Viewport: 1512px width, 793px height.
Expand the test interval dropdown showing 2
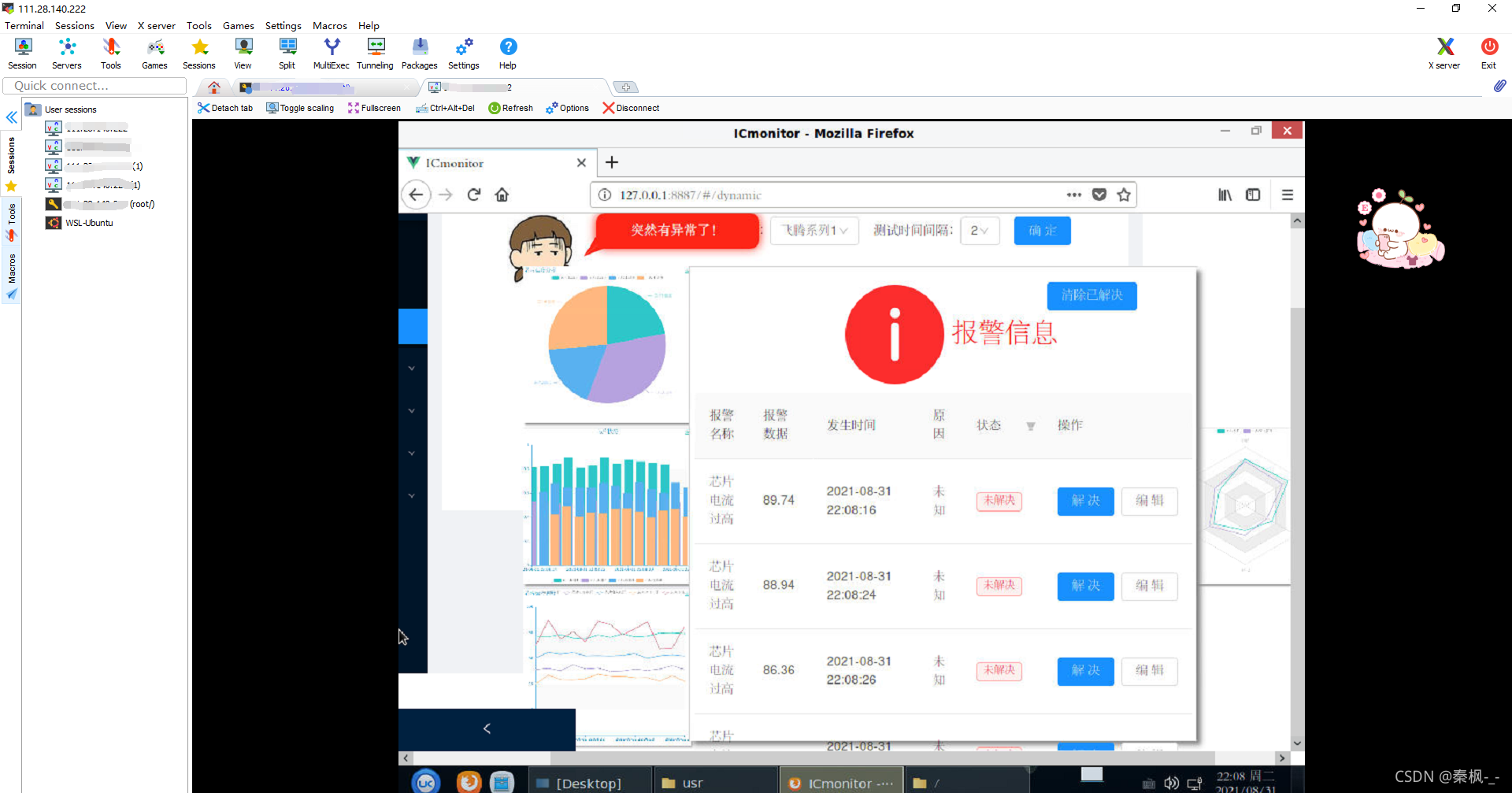(x=980, y=231)
